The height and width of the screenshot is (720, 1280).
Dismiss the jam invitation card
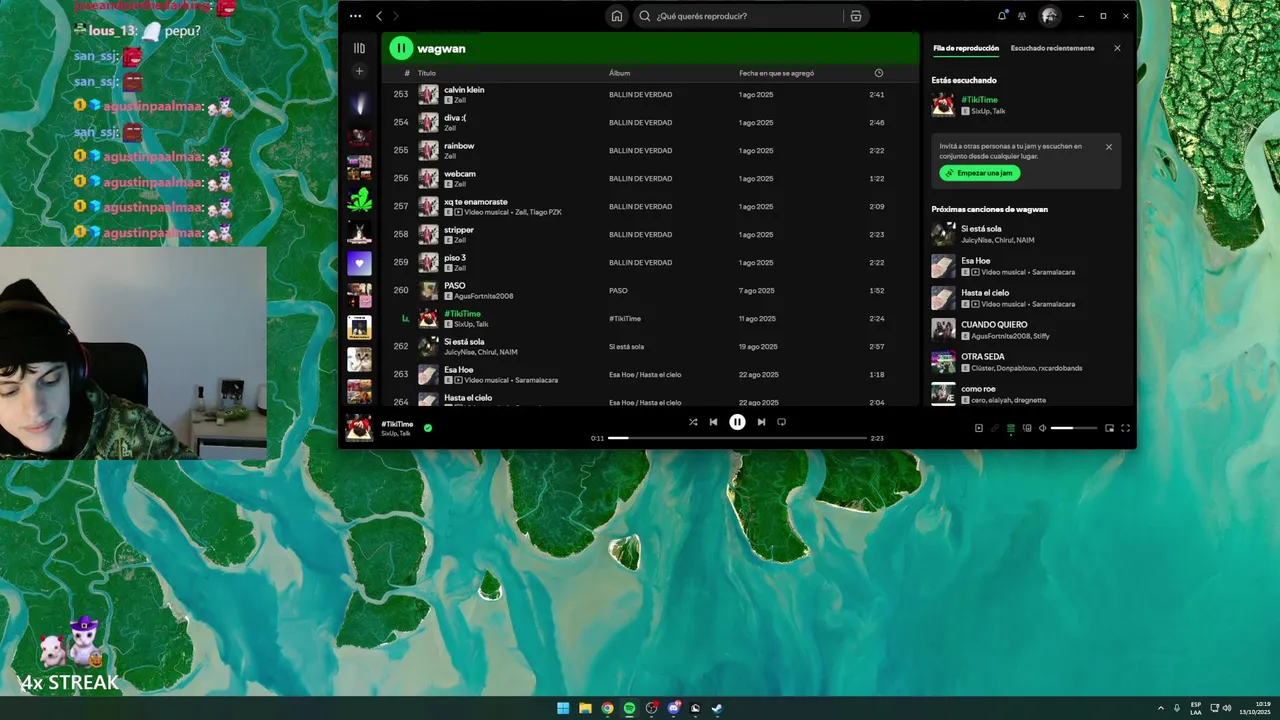pyautogui.click(x=1108, y=147)
